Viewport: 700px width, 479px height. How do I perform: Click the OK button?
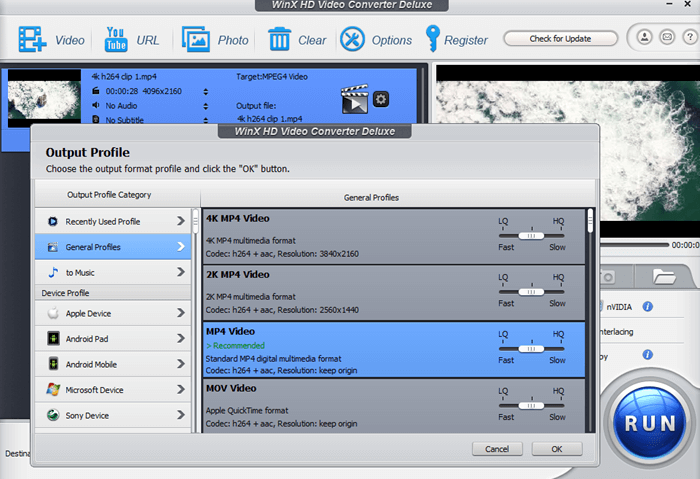pos(556,449)
